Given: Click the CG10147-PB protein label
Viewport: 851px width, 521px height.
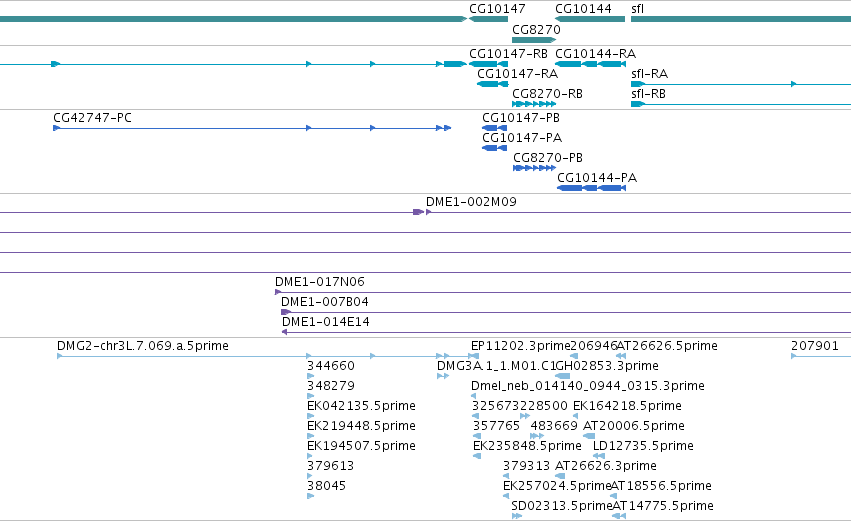Looking at the screenshot, I should coord(520,118).
